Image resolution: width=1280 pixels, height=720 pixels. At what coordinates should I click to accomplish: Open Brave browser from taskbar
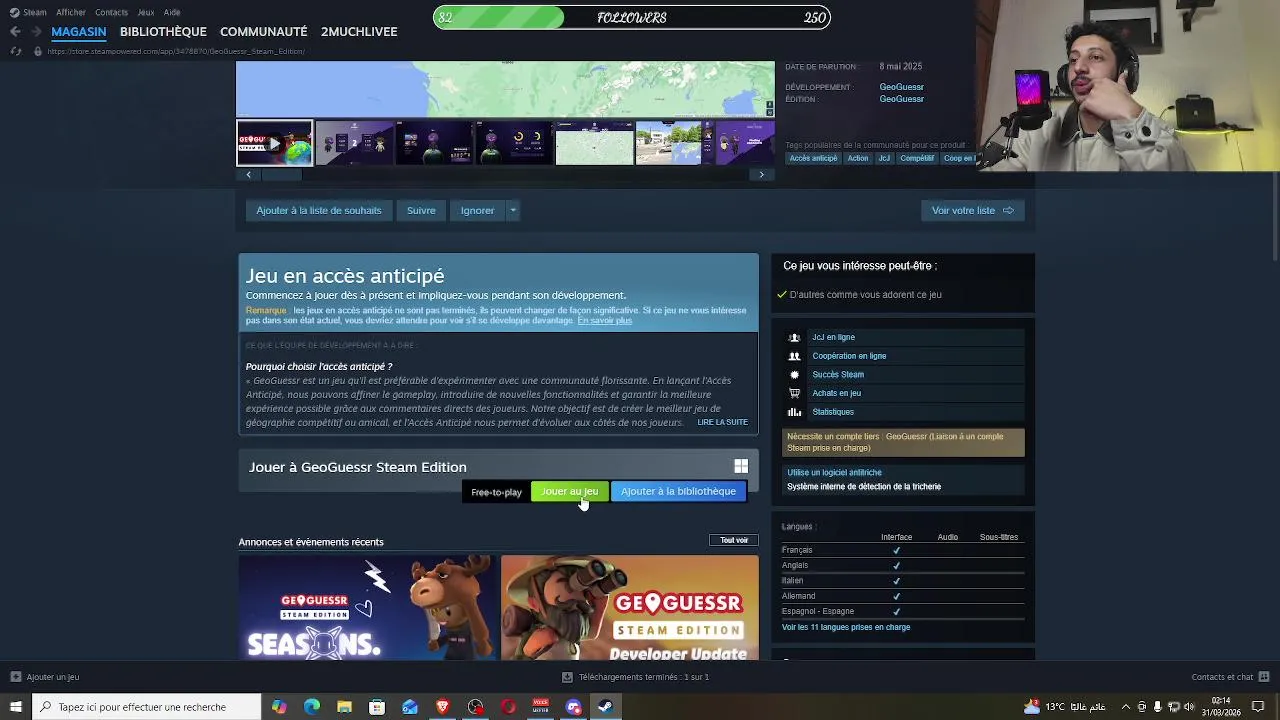[442, 707]
